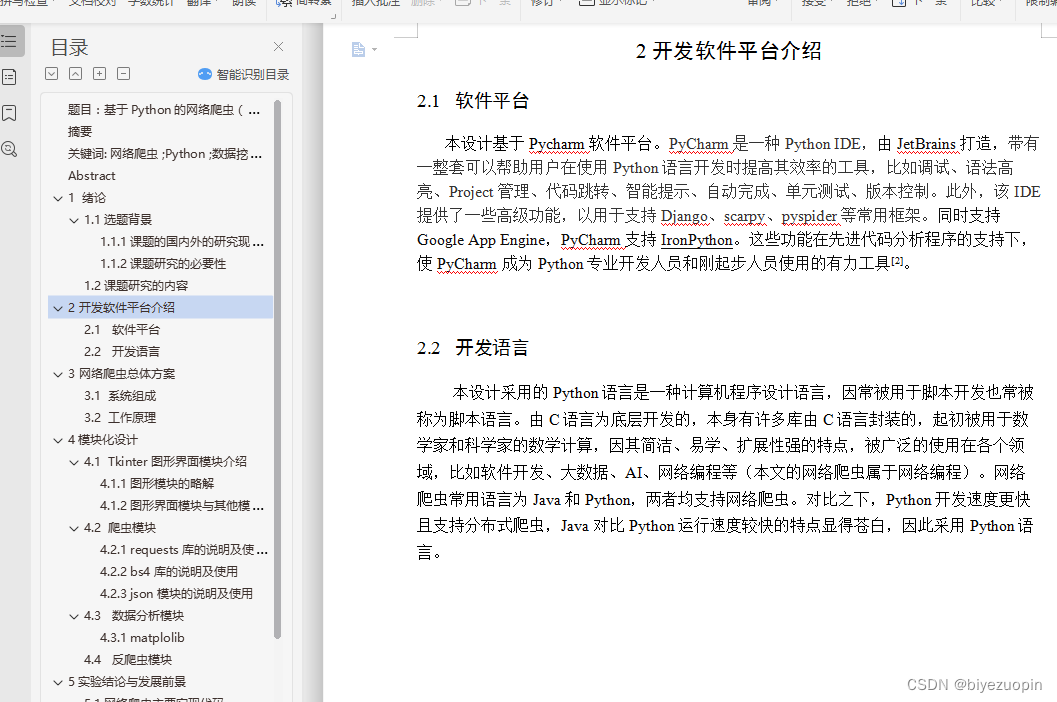
Task: Close the 目录 pane with the X
Action: 278,47
